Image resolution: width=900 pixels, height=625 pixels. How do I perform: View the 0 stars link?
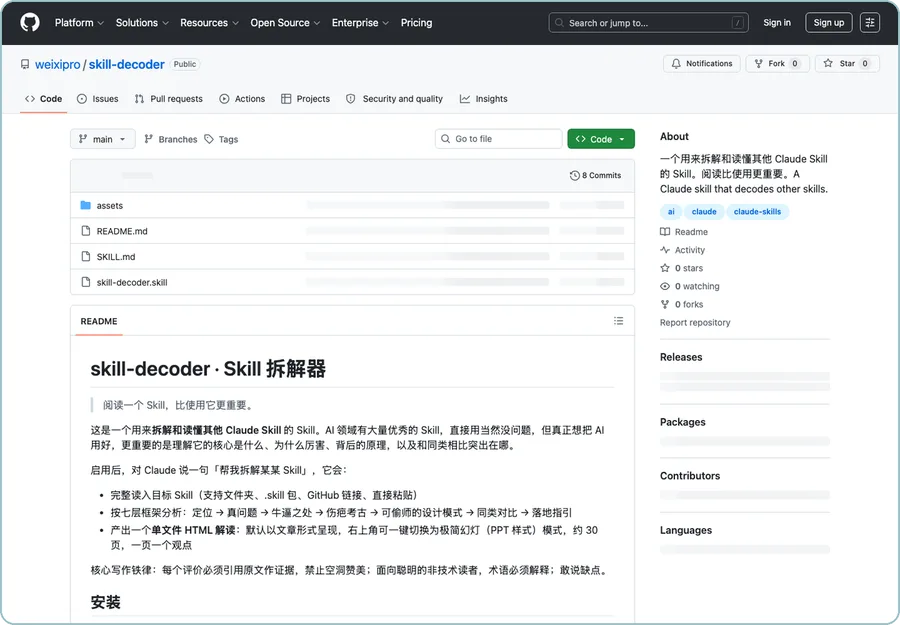coord(681,268)
